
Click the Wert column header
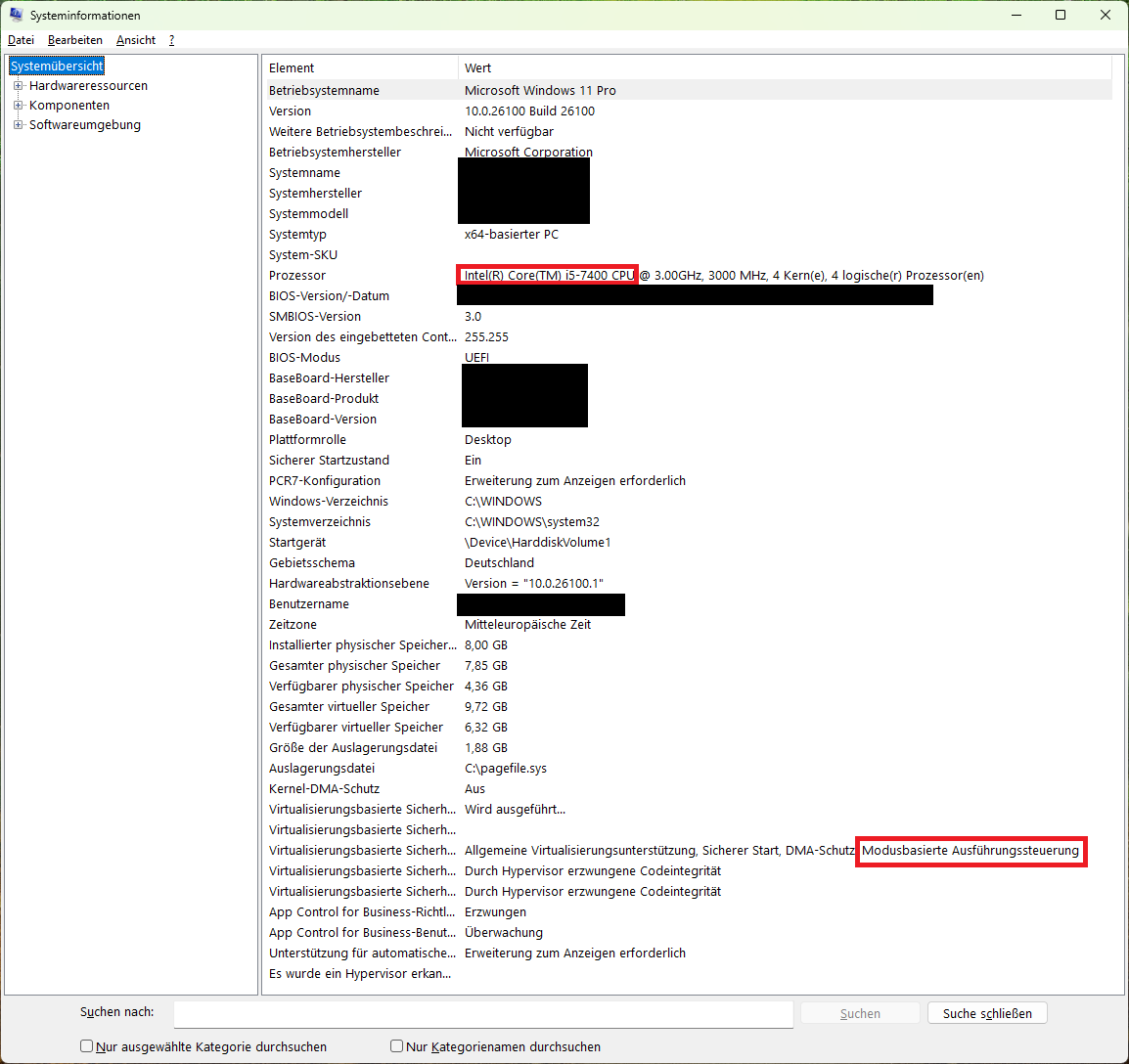[785, 67]
